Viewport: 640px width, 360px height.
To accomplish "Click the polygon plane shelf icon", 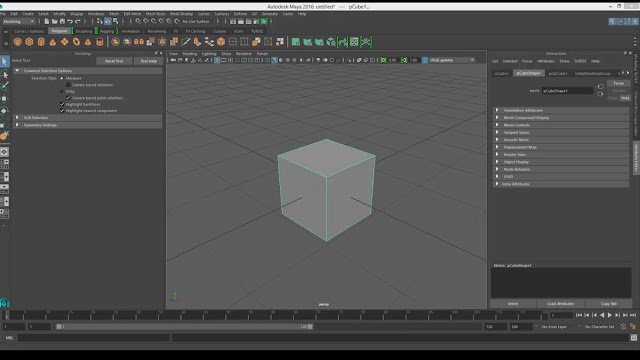I will (64, 42).
